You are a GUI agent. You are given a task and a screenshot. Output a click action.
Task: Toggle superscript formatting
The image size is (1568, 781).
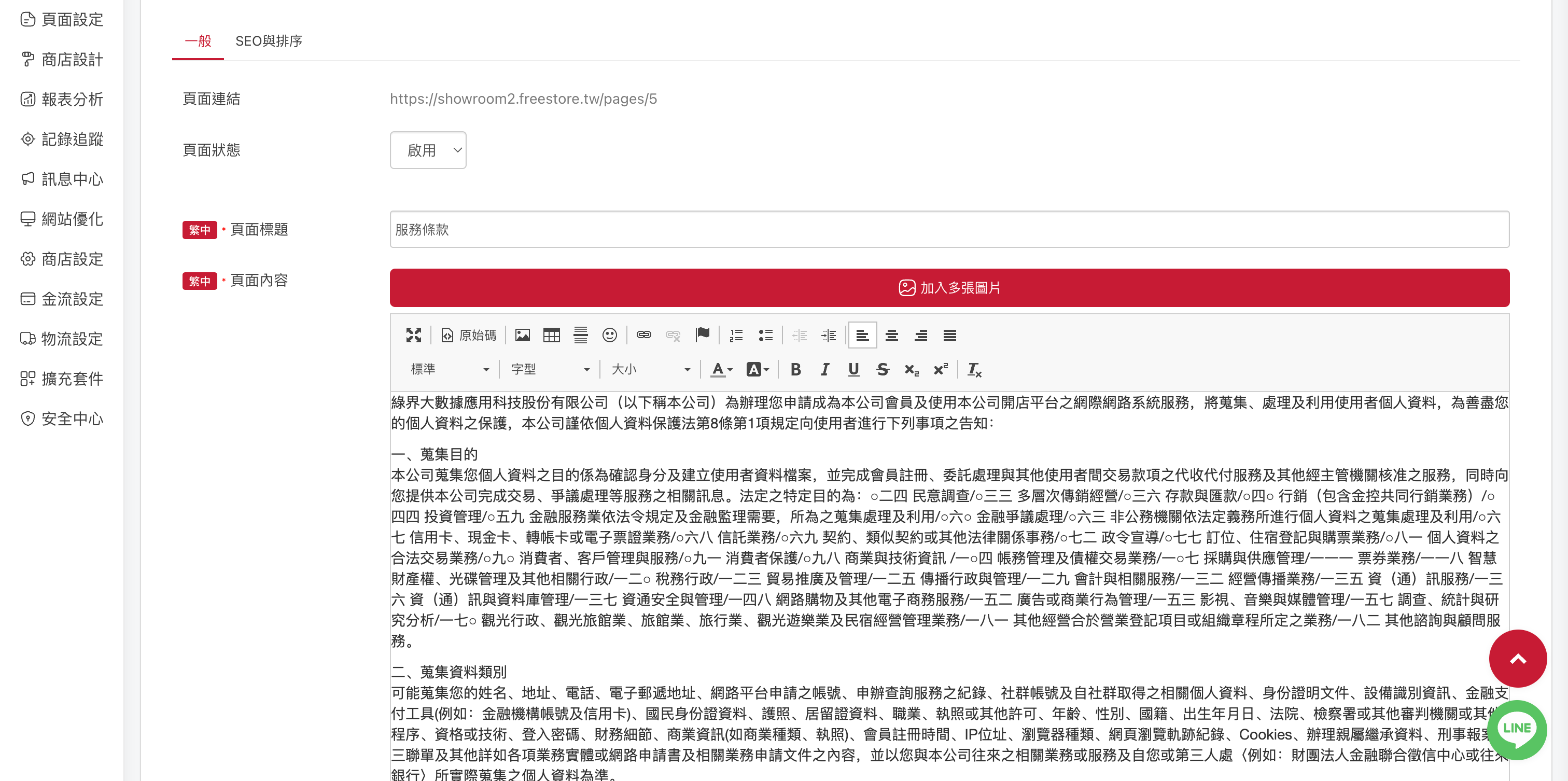pyautogui.click(x=941, y=369)
